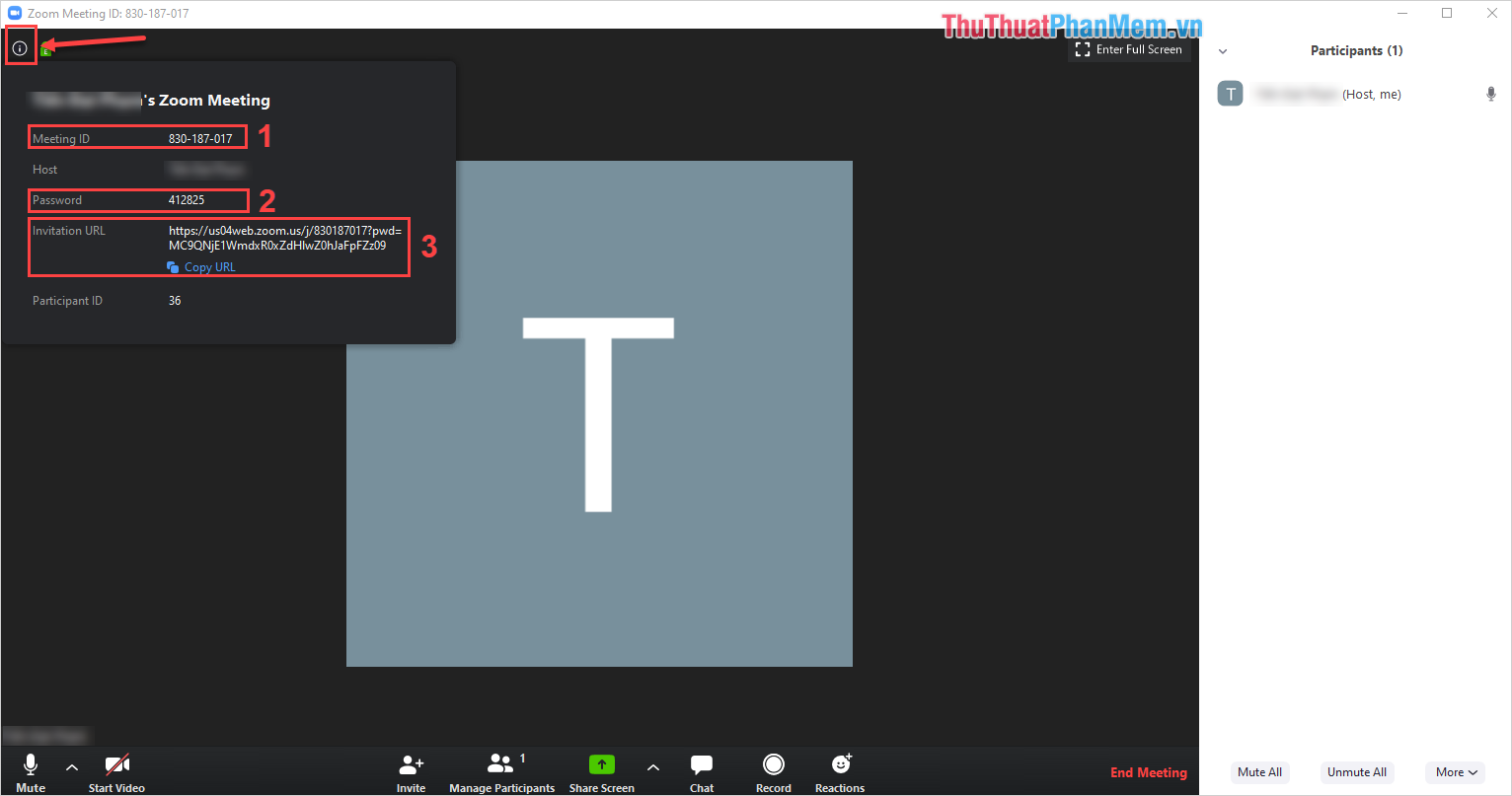Enter Full Screen mode
This screenshot has height=796, width=1512.
[x=1128, y=49]
